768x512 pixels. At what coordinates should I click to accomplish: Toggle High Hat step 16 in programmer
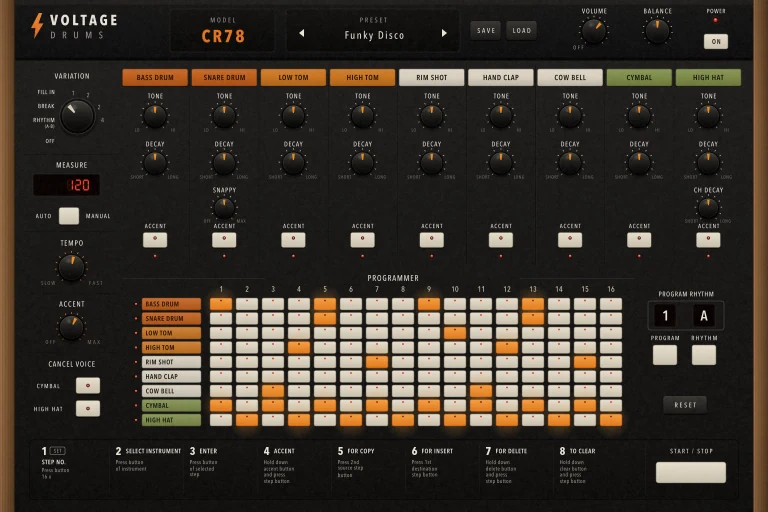click(611, 420)
